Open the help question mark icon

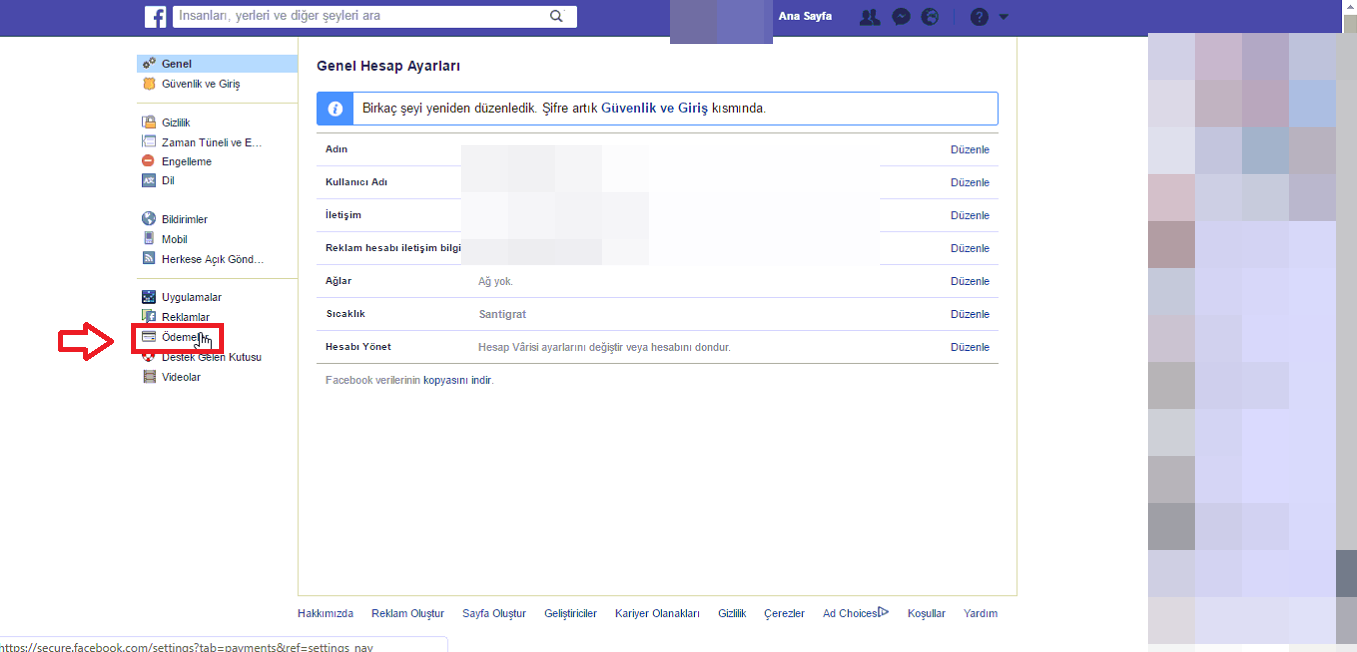pos(979,17)
